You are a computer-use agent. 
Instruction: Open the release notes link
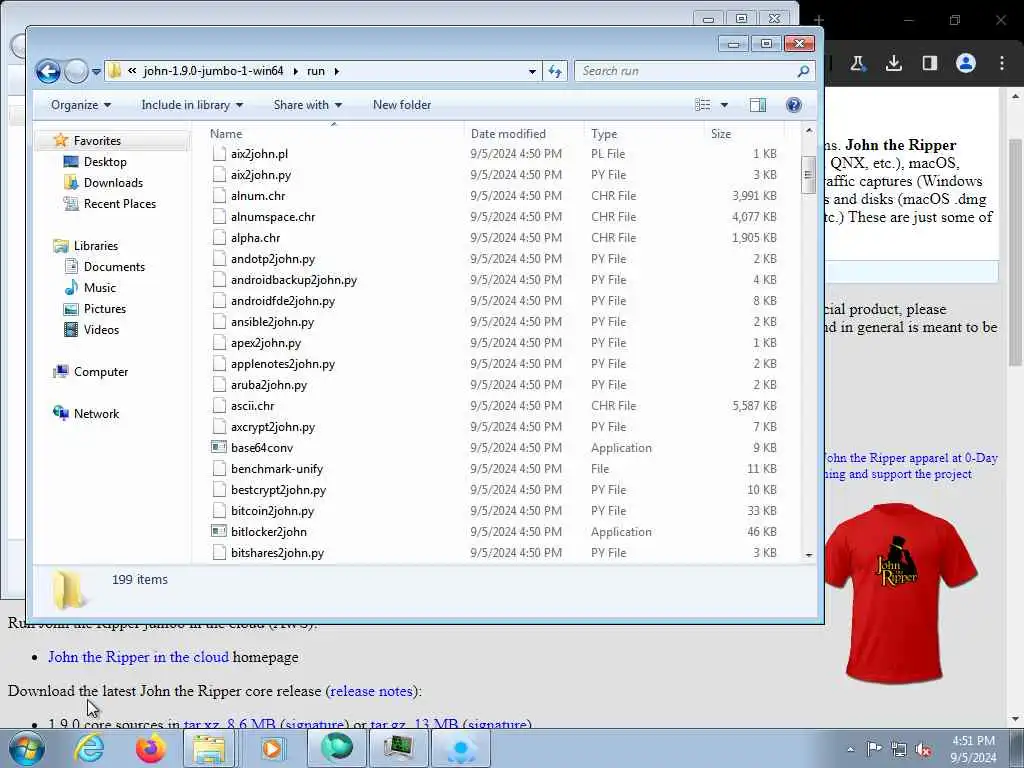372,691
